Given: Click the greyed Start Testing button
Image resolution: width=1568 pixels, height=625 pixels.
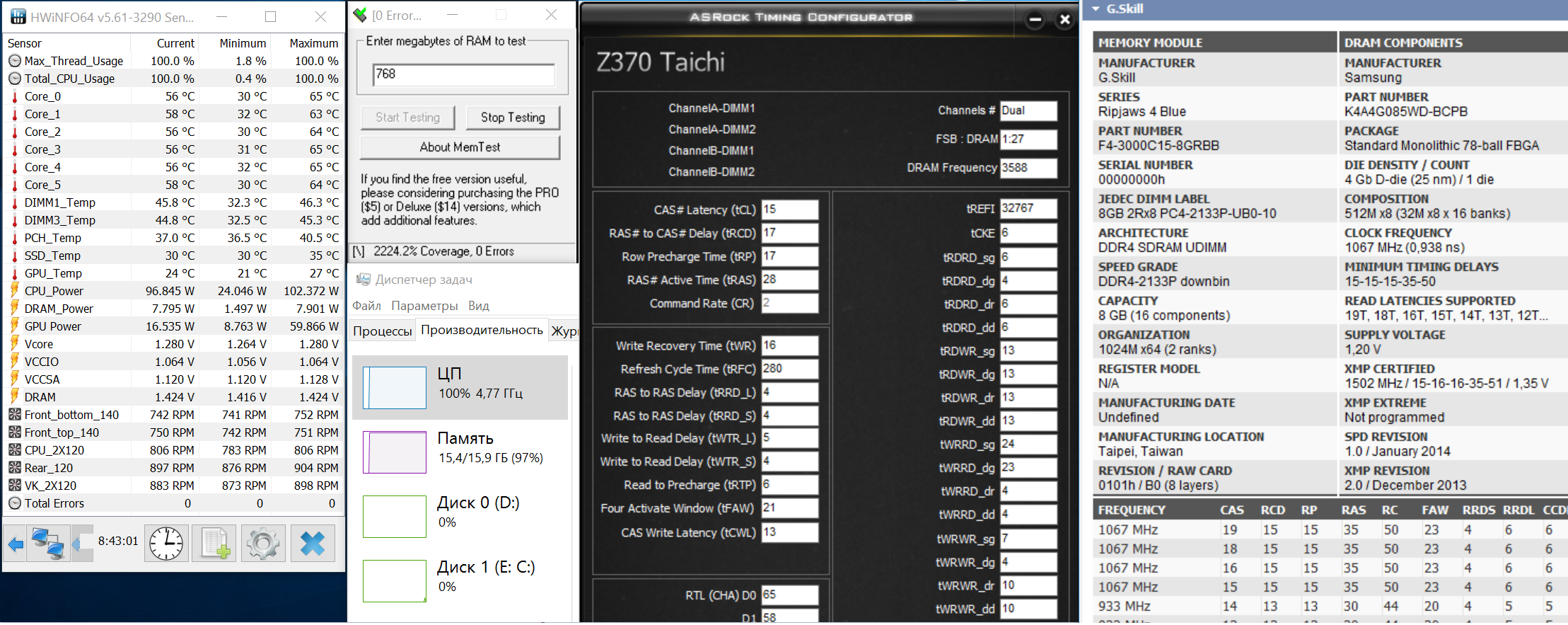Looking at the screenshot, I should (x=407, y=117).
